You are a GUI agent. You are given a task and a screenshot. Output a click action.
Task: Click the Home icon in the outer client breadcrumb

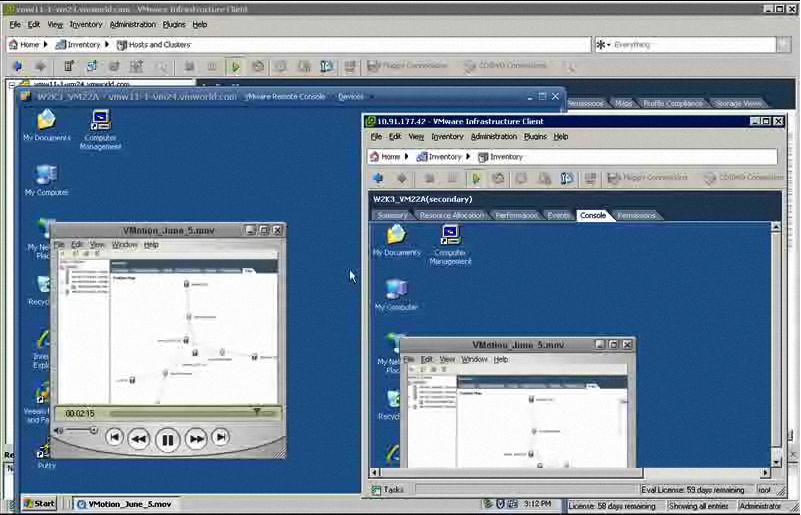[14, 44]
